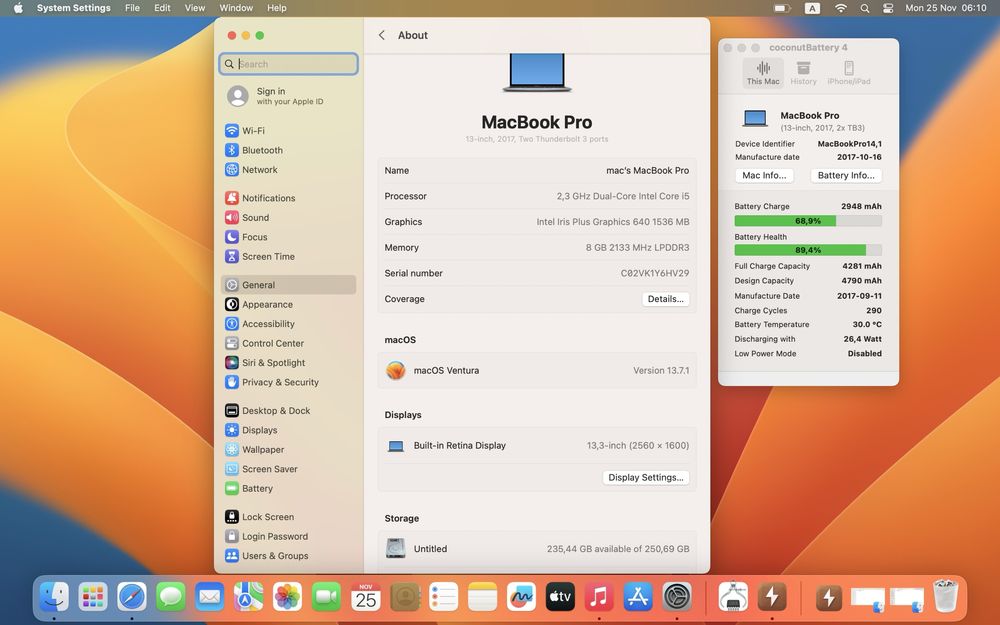Open Trash in the Dock

945,596
